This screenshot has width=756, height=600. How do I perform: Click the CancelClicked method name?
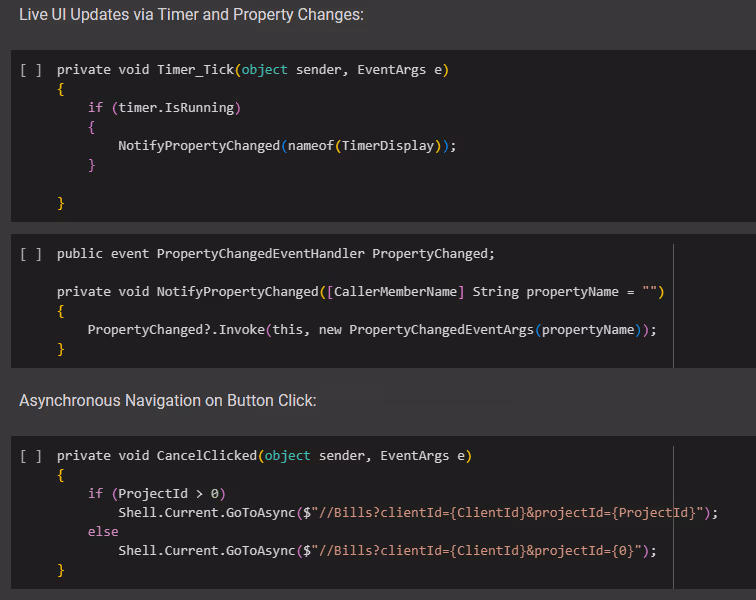[x=207, y=456]
